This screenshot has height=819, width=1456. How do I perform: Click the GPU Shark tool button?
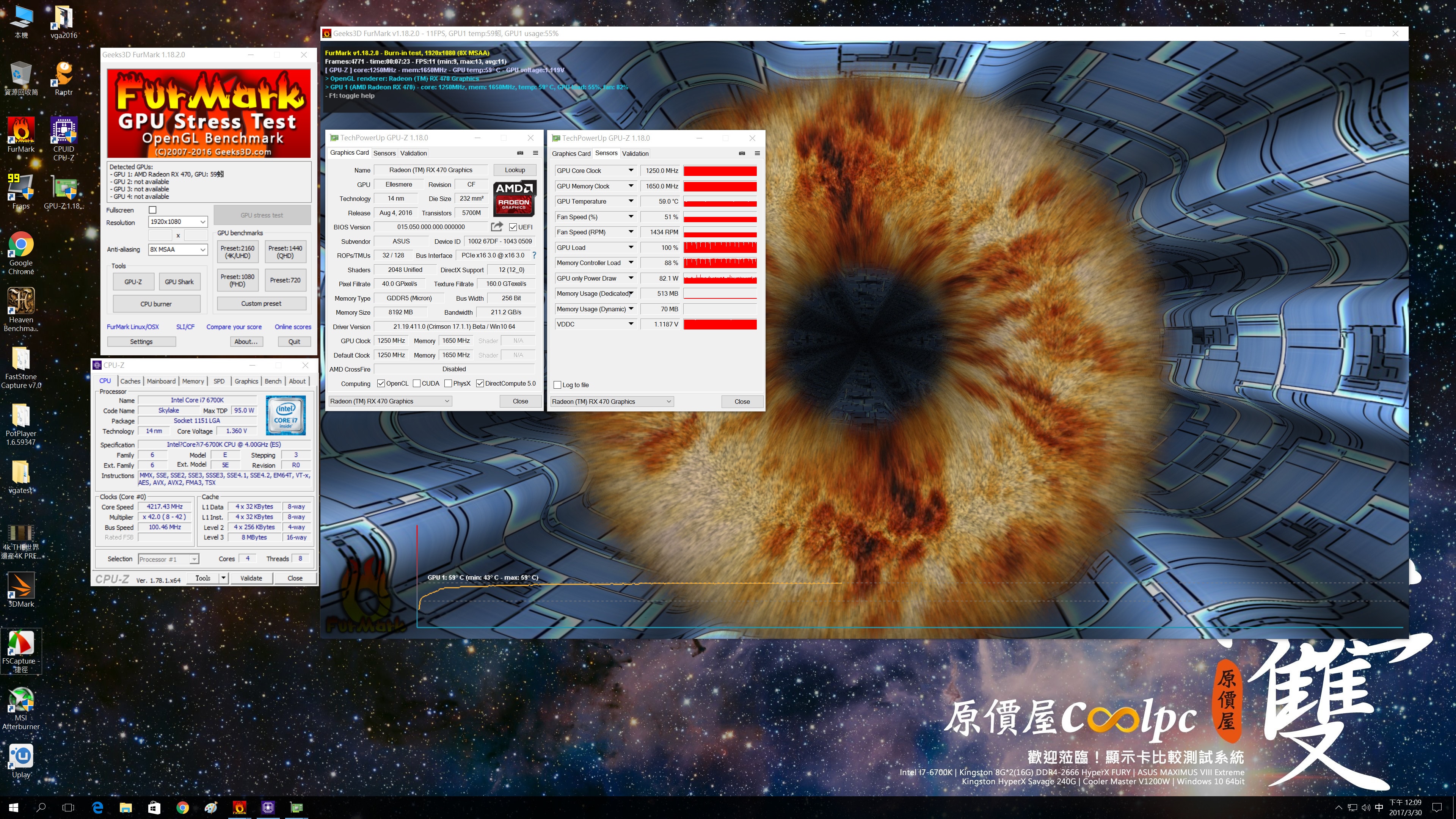click(x=179, y=281)
